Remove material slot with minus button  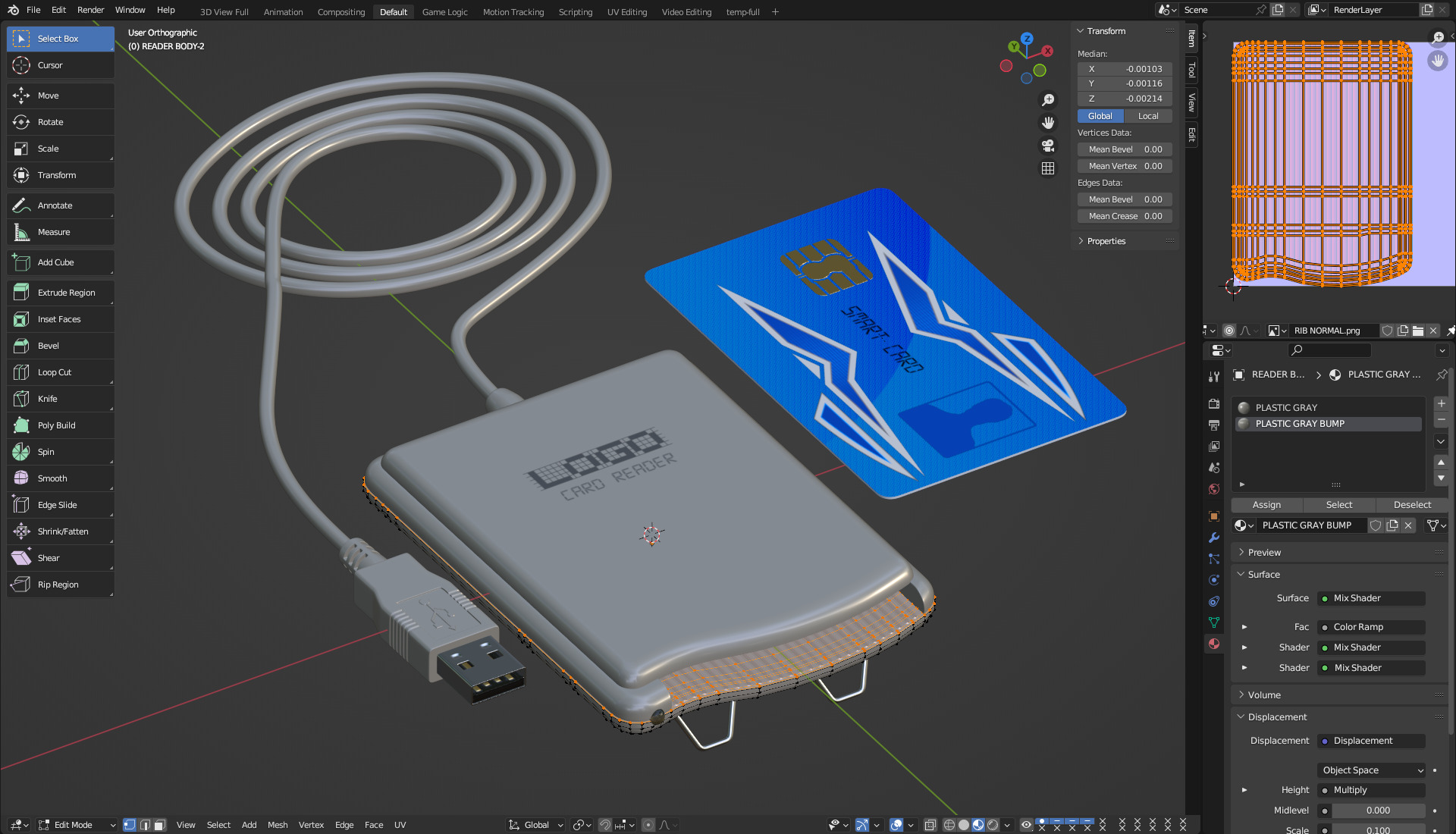click(x=1442, y=420)
